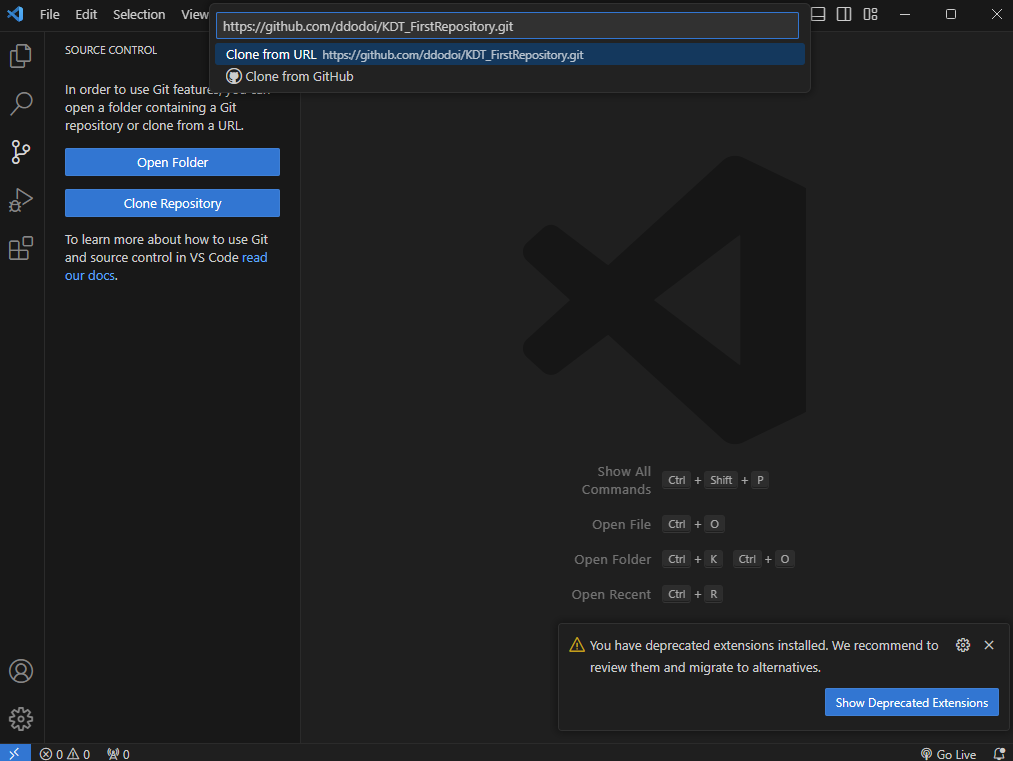Click the Open Recent shortcut label
Viewport: 1013px width, 761px height.
611,594
